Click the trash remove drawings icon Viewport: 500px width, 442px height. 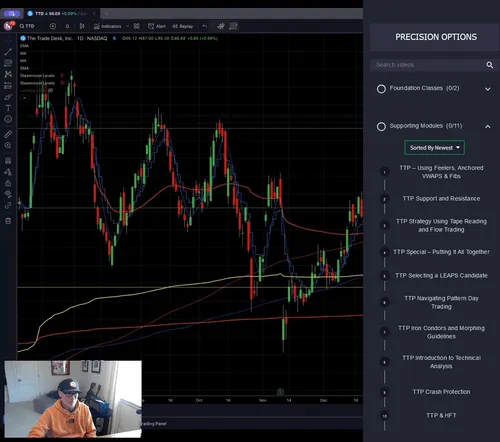8,221
